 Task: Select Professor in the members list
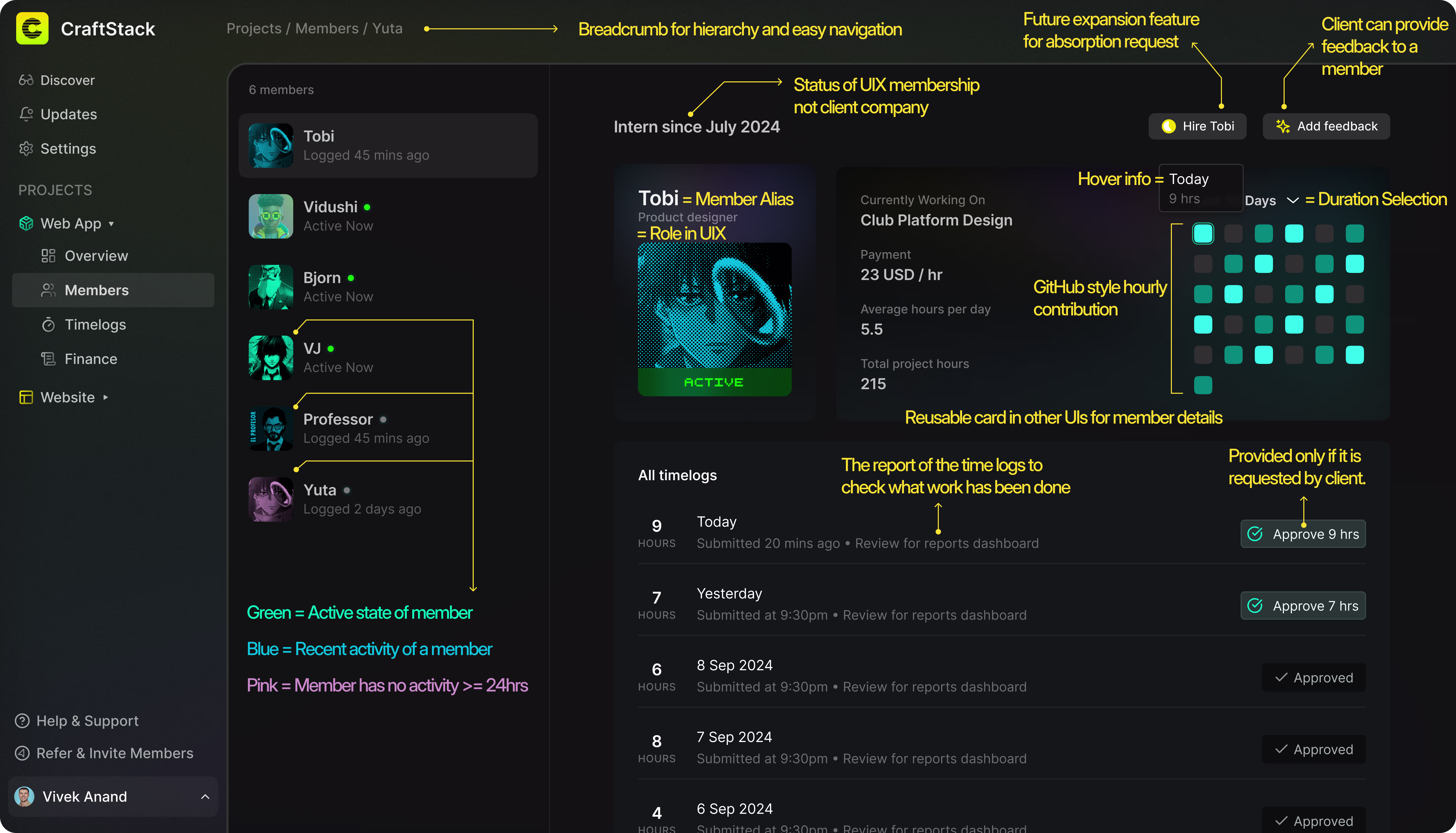point(388,429)
